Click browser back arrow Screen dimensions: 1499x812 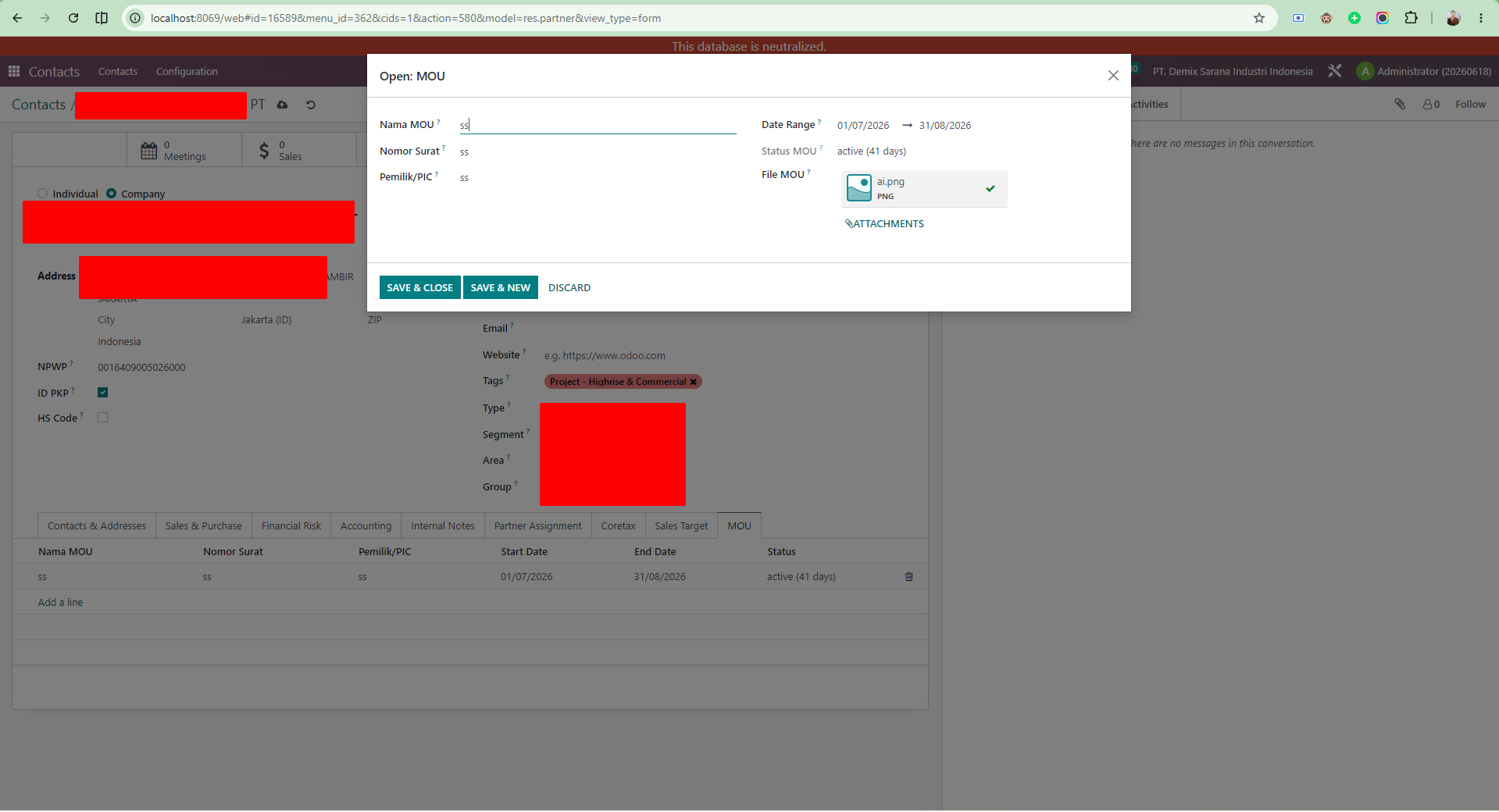pos(17,18)
